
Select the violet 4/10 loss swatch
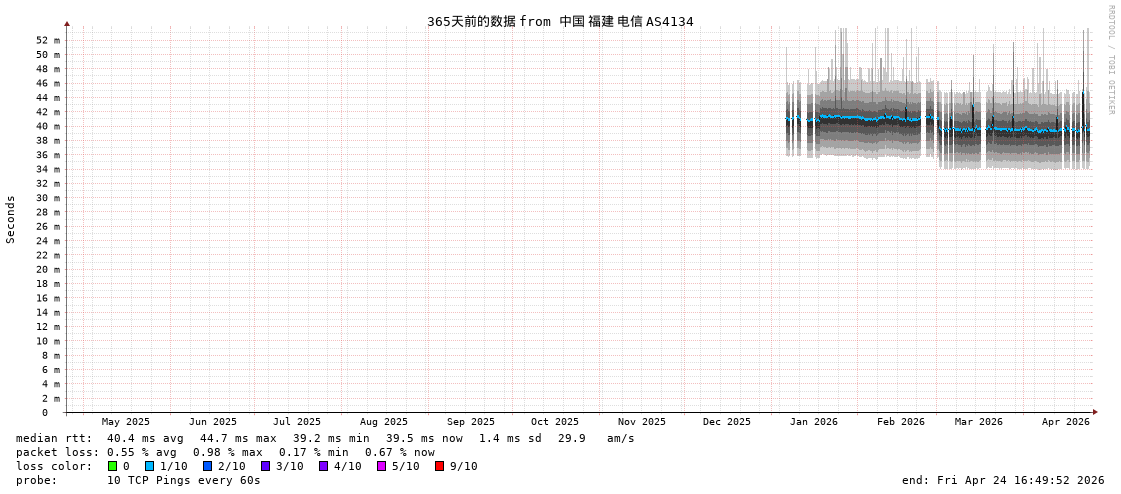pyautogui.click(x=323, y=466)
